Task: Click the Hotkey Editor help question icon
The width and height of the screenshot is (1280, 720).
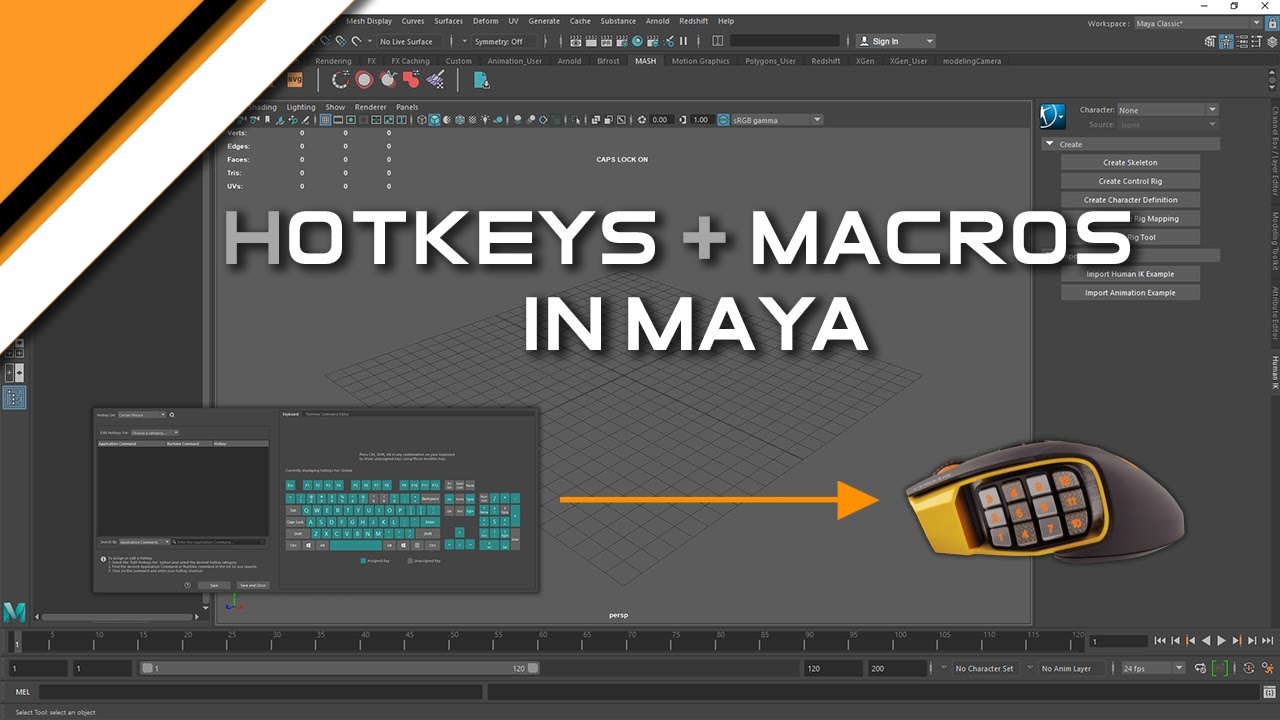Action: pos(188,585)
